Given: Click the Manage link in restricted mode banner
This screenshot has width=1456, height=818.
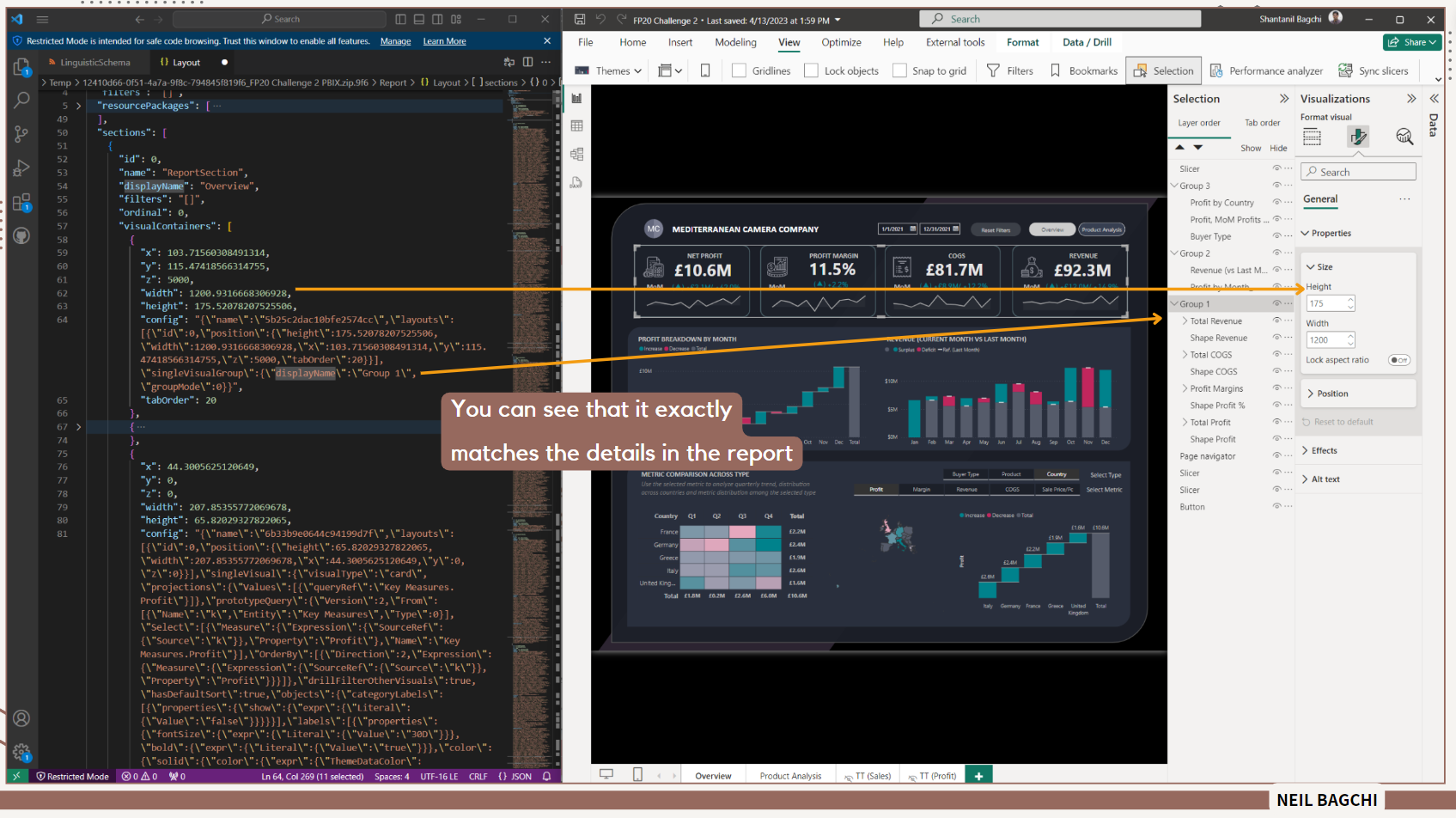Looking at the screenshot, I should pyautogui.click(x=395, y=41).
